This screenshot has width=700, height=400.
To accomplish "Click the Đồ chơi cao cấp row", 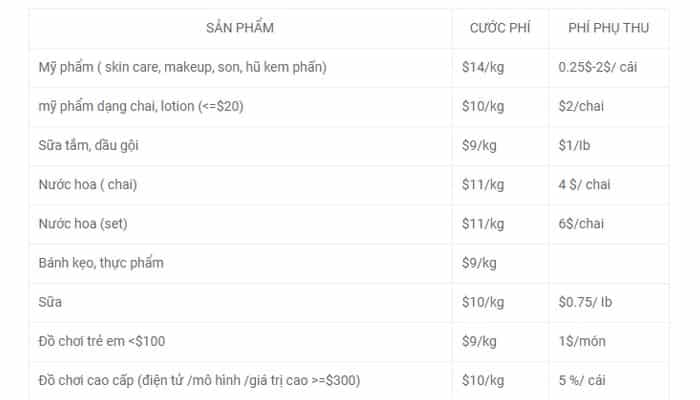I will [x=349, y=381].
